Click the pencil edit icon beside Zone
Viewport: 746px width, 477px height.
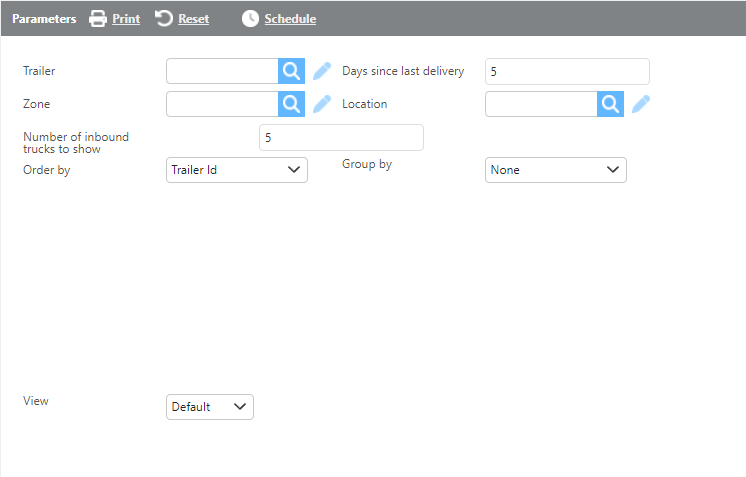(x=322, y=104)
